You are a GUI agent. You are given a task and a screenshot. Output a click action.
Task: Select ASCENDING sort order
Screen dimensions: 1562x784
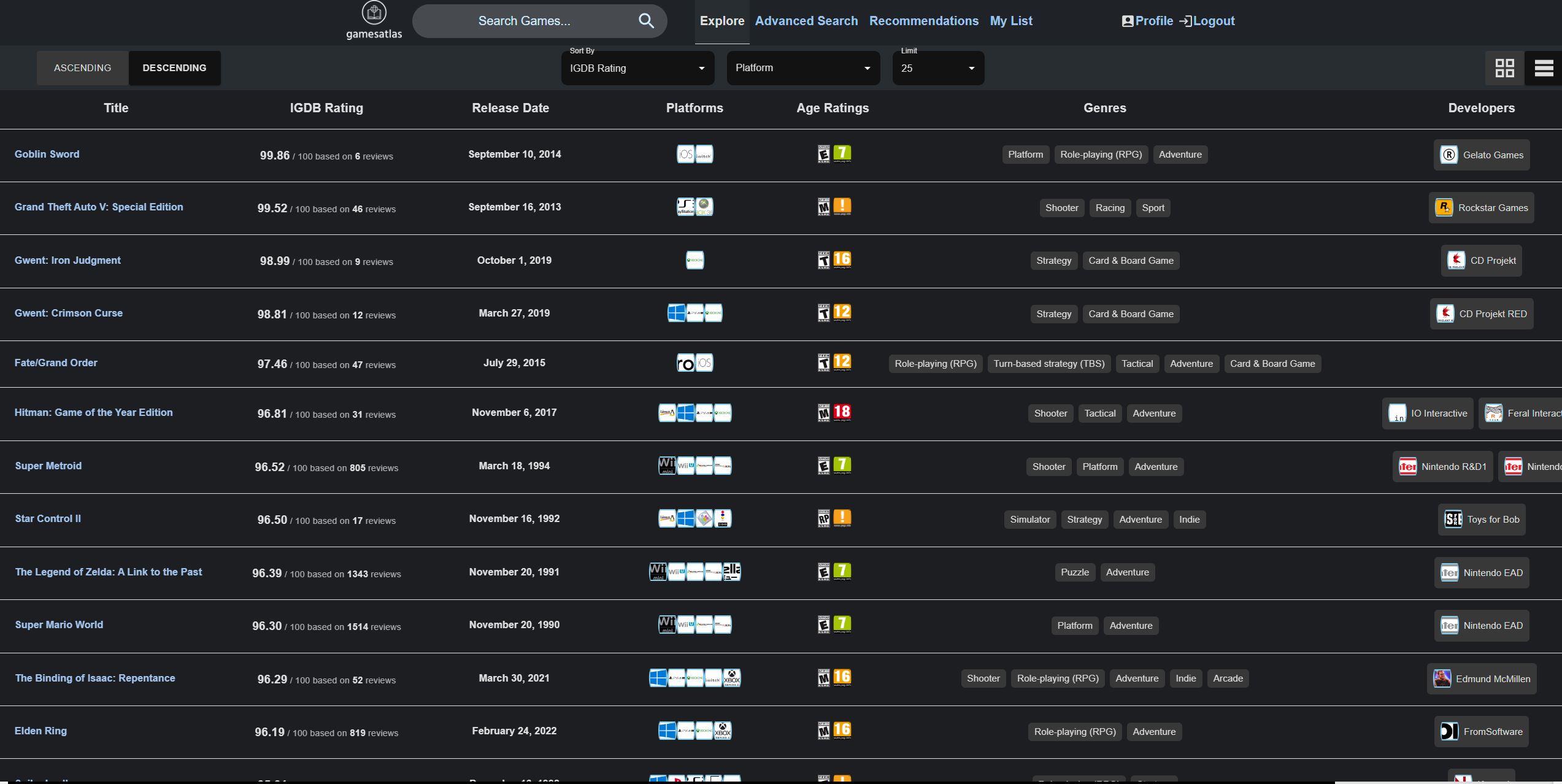coord(83,68)
